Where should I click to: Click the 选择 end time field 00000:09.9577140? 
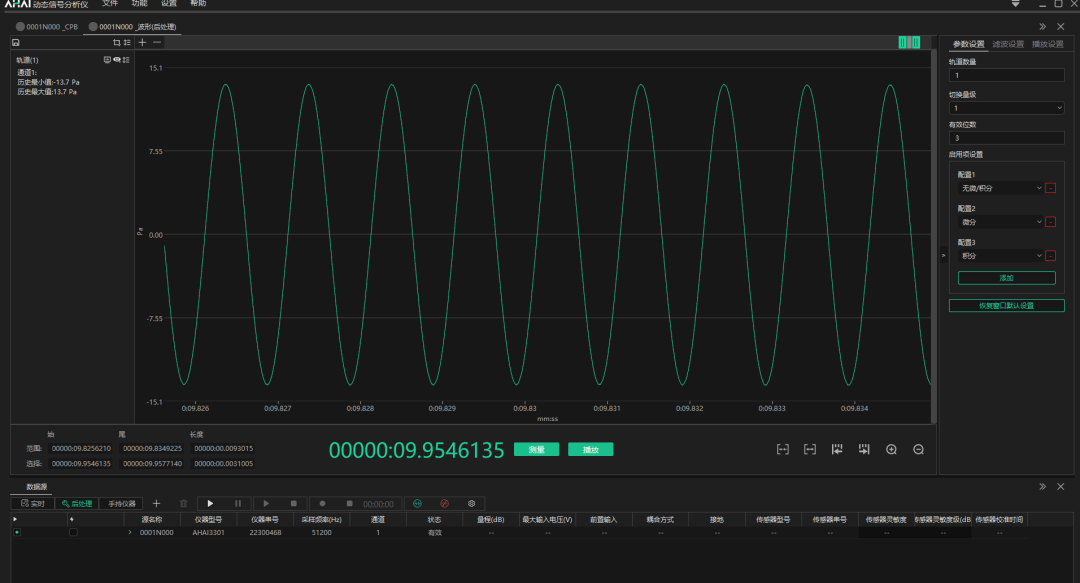pyautogui.click(x=152, y=464)
